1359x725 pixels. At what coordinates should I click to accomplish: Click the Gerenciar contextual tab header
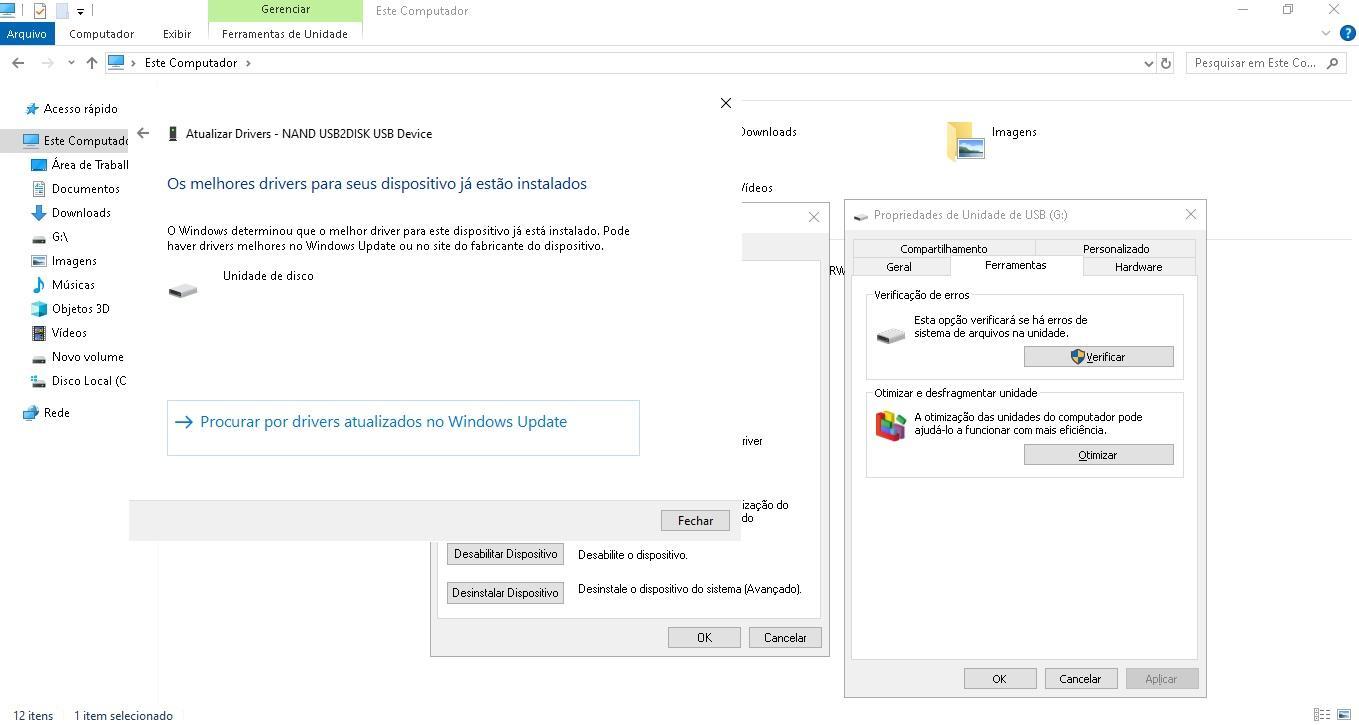coord(285,10)
